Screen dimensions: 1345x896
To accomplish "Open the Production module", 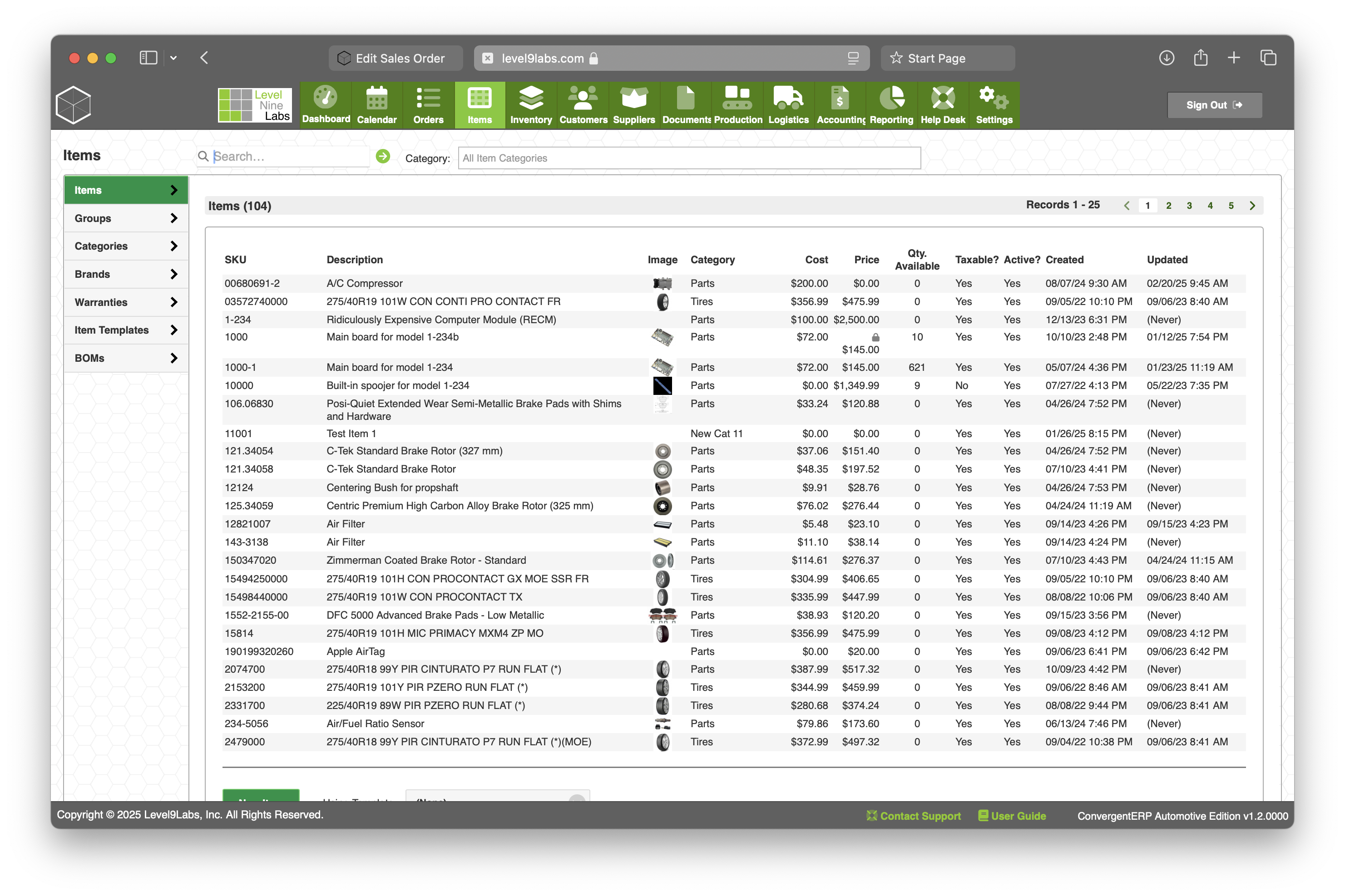I will (x=737, y=104).
